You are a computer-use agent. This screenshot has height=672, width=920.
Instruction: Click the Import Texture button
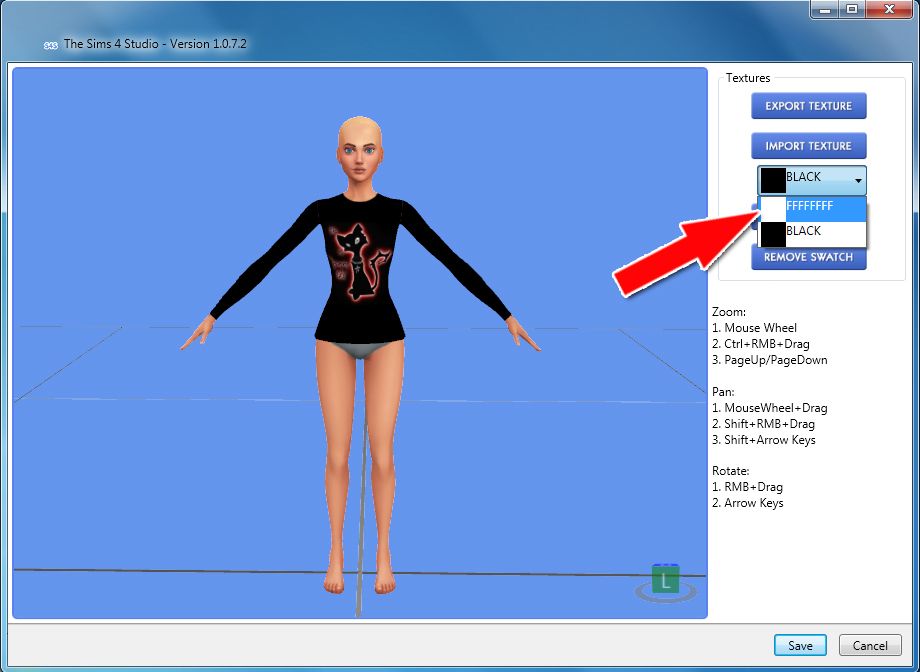[809, 146]
